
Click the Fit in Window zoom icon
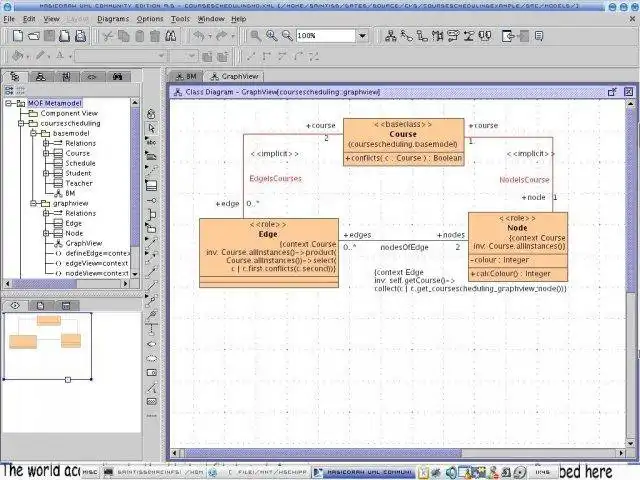(x=256, y=36)
